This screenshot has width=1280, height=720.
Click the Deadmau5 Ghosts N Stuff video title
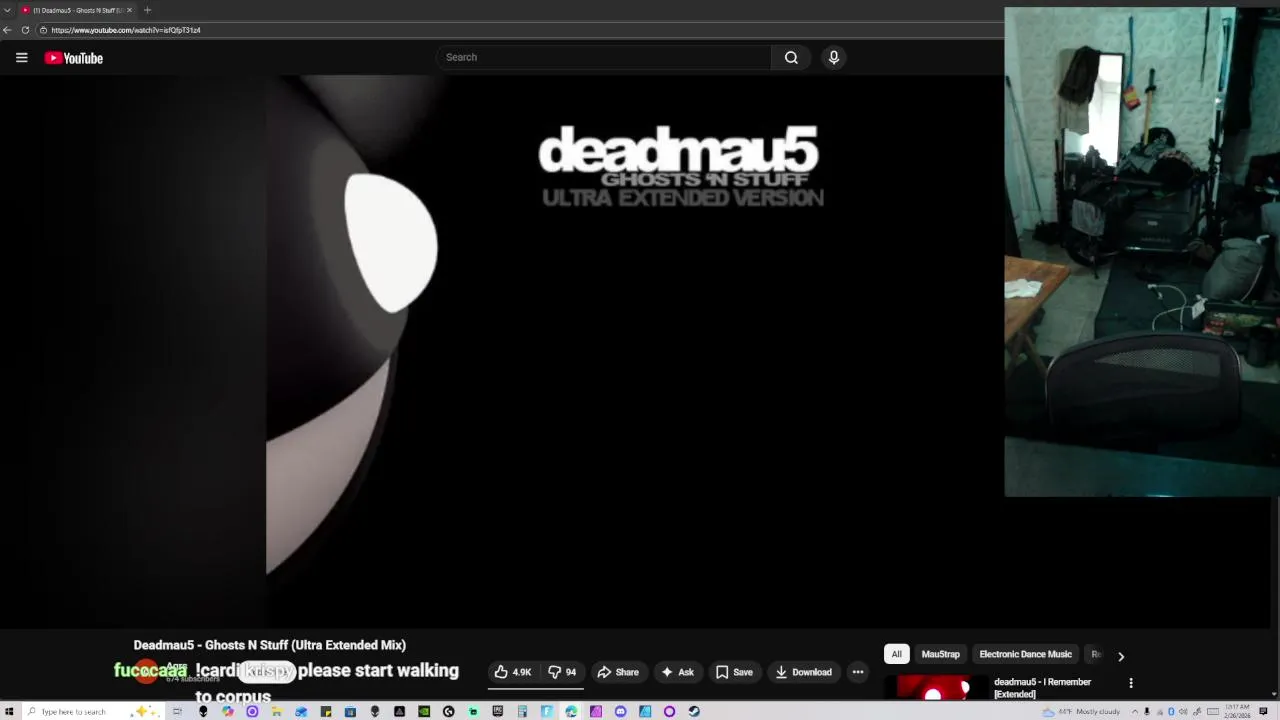(x=270, y=645)
